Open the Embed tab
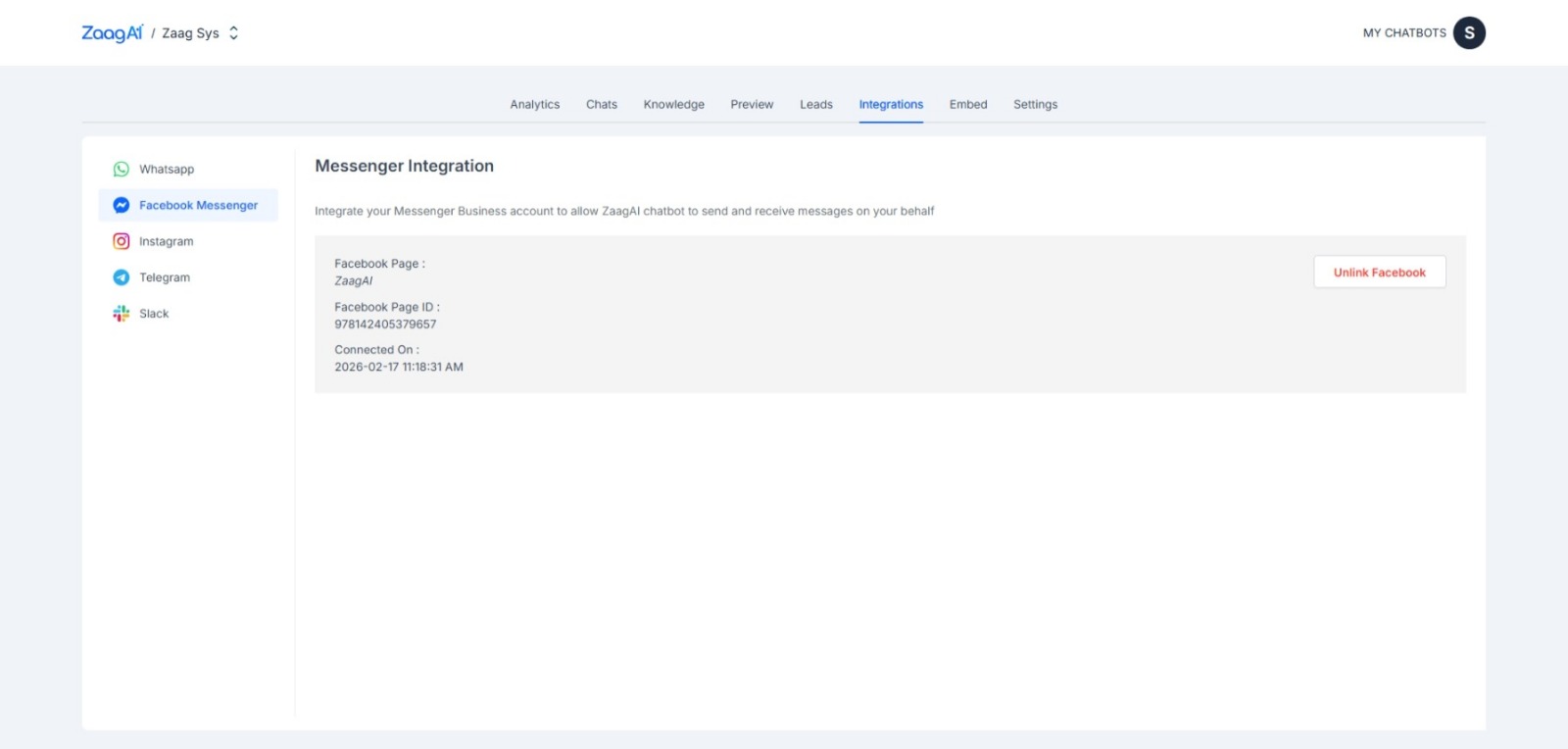1568x749 pixels. tap(968, 105)
